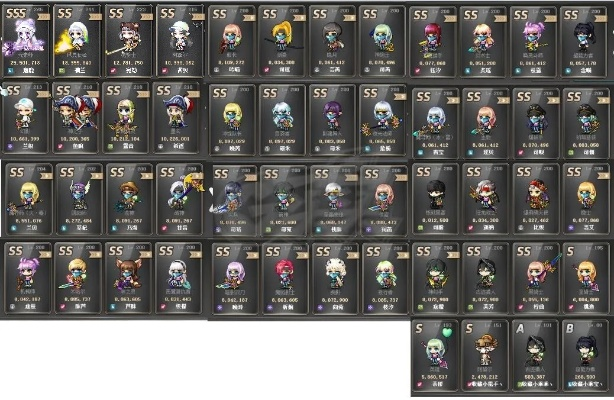This screenshot has height=400, width=614.
Task: Pick the S-rank card with green heart balloon
Action: 435,355
